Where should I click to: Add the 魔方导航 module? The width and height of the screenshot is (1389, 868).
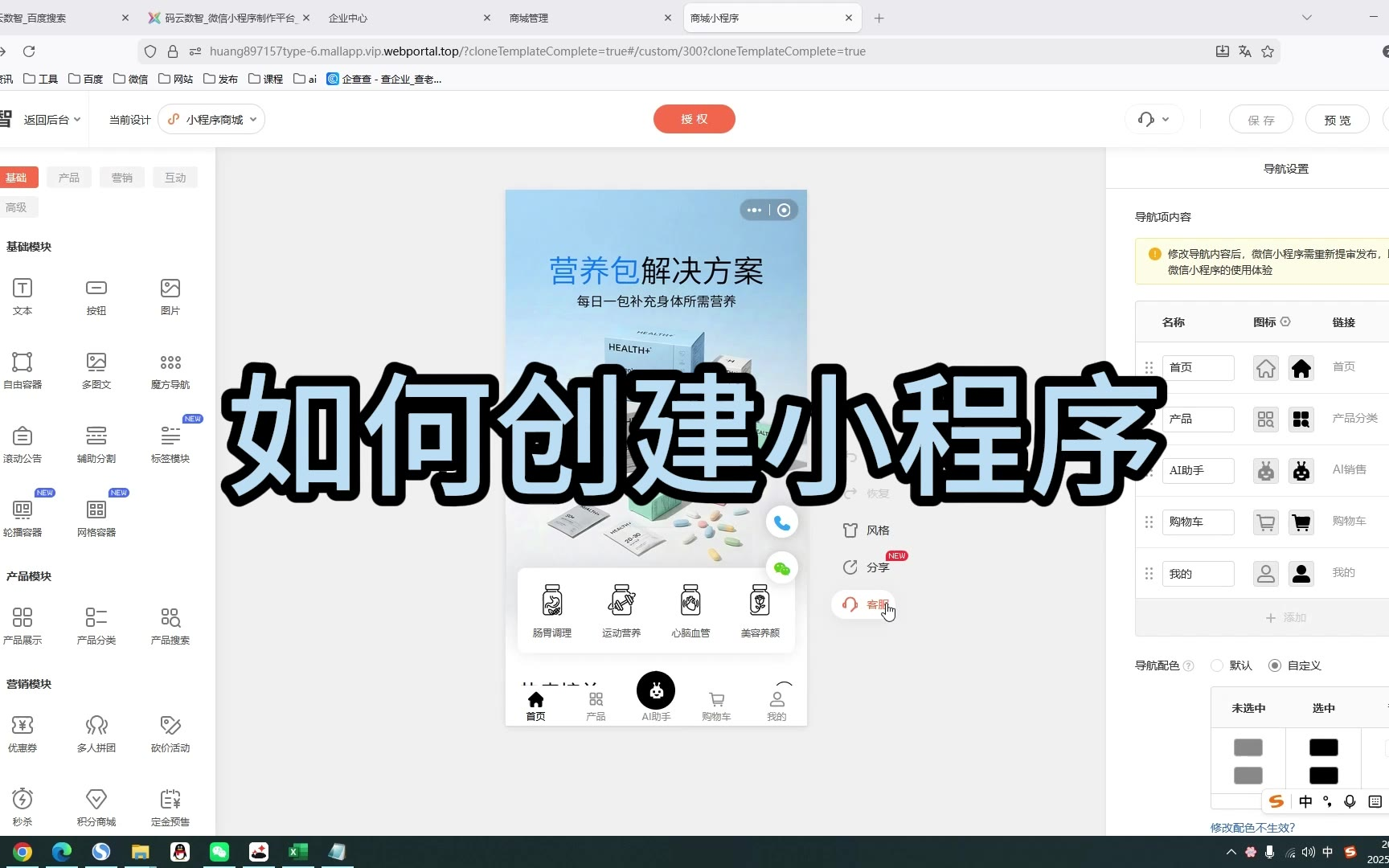[x=170, y=371]
